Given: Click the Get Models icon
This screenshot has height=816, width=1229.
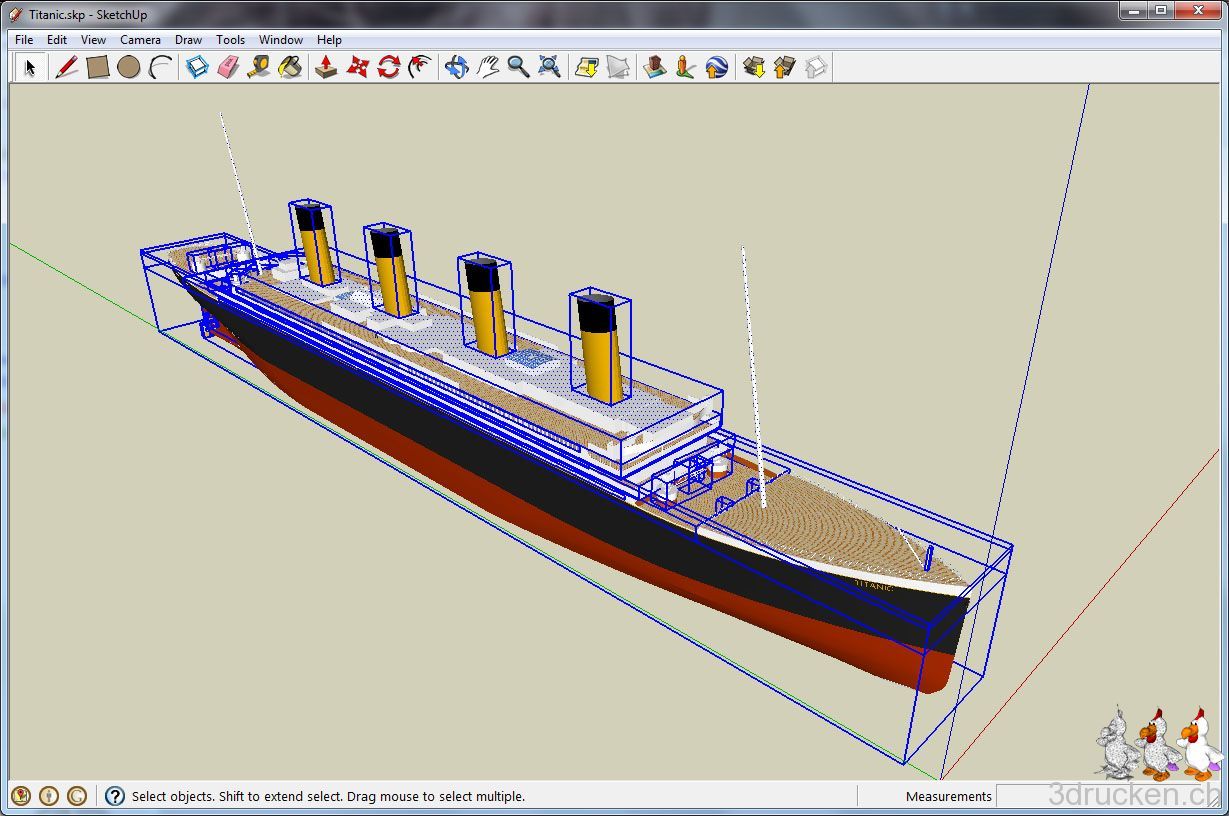Looking at the screenshot, I should point(753,67).
